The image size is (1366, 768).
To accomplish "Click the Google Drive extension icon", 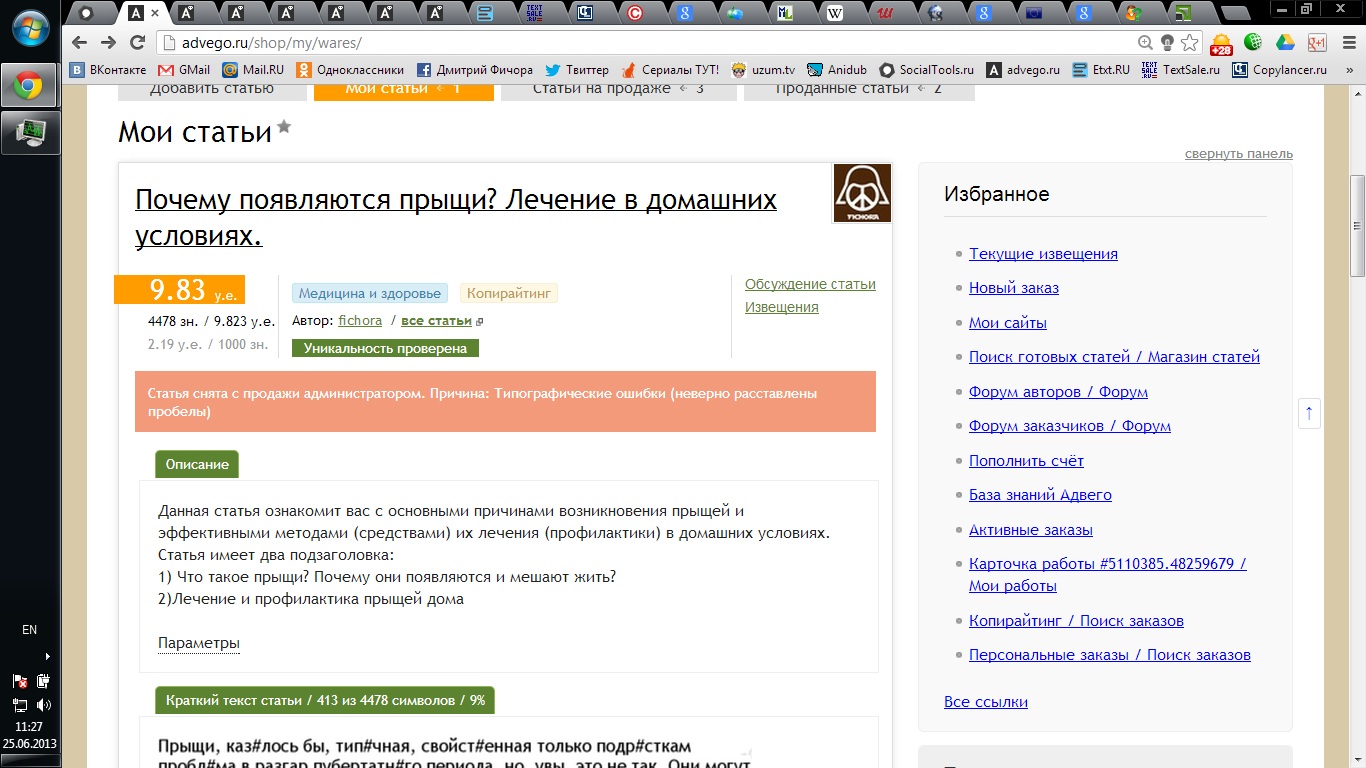I will (1285, 43).
